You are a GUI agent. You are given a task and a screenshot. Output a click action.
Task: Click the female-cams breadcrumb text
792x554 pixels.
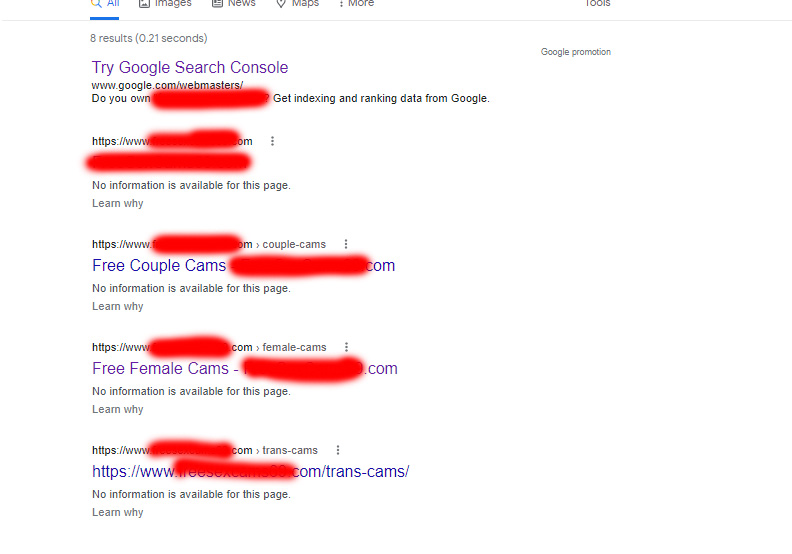(x=294, y=347)
